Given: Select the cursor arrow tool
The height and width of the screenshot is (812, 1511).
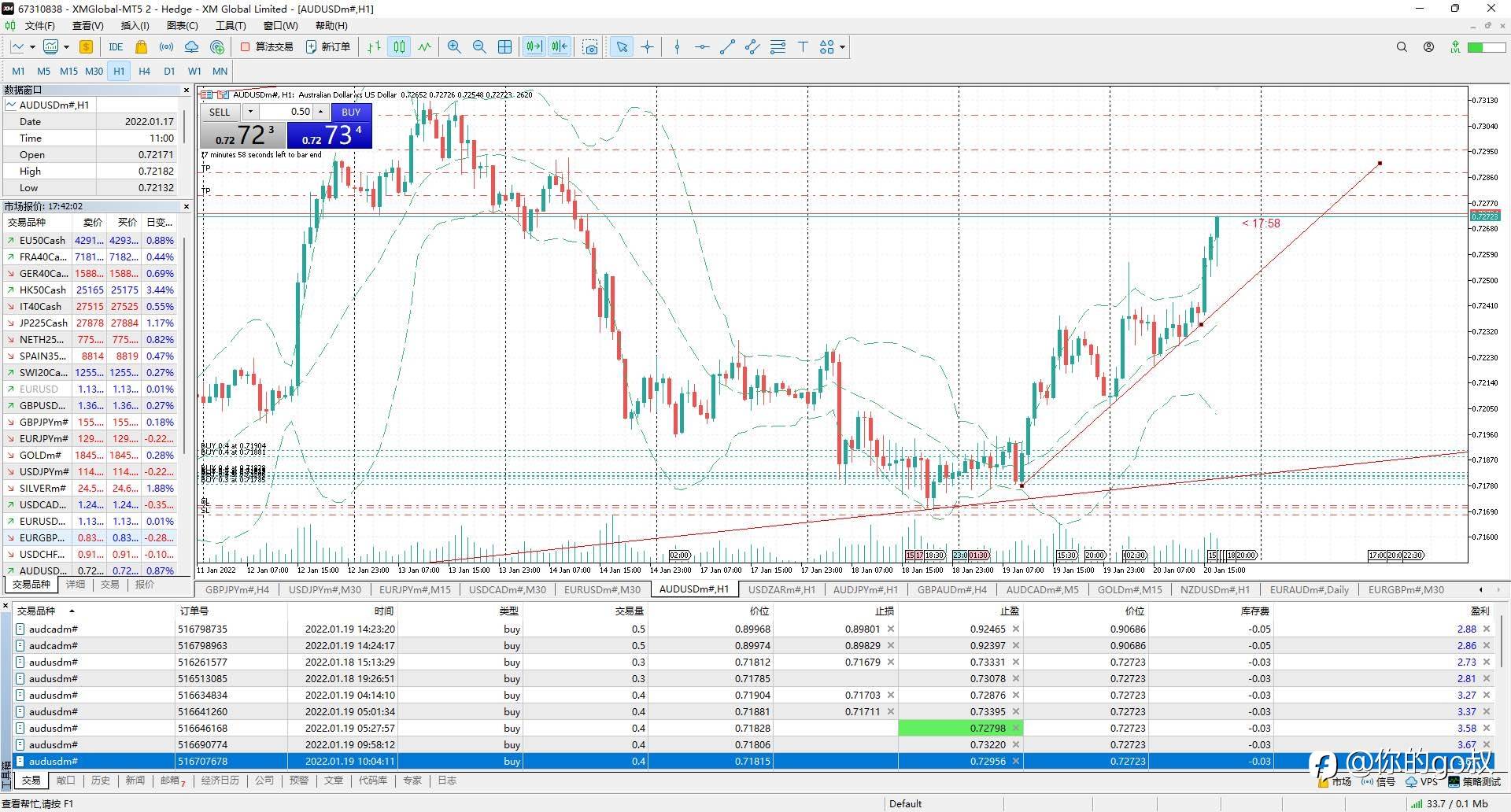Looking at the screenshot, I should (622, 47).
